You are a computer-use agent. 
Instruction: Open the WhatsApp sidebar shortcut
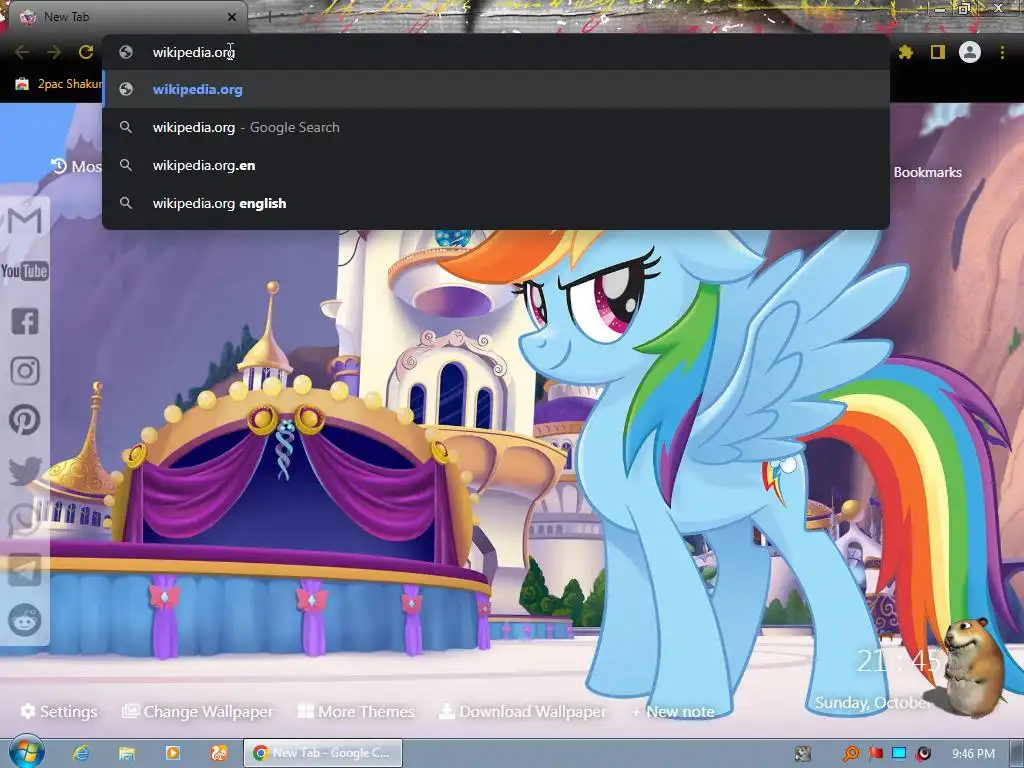tap(25, 520)
